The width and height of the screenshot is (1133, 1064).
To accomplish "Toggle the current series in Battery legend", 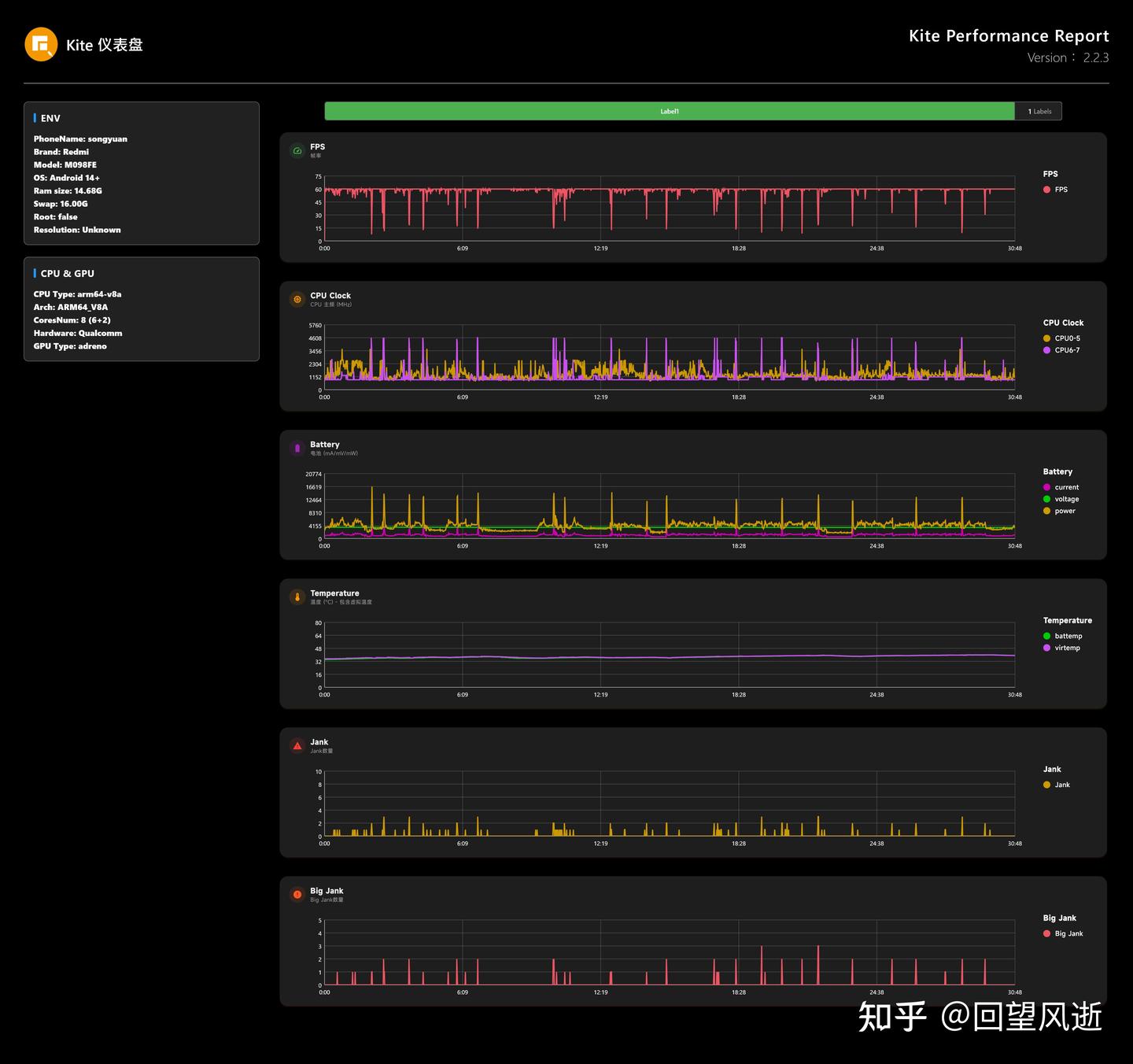I will [1061, 487].
